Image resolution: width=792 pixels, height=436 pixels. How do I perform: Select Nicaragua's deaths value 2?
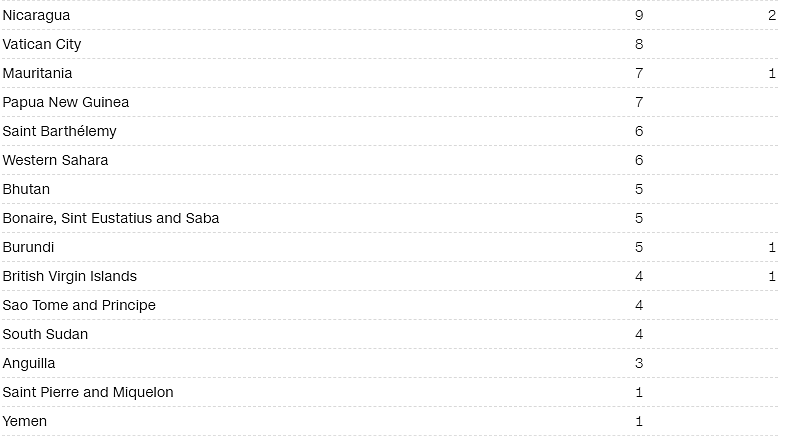(x=772, y=15)
